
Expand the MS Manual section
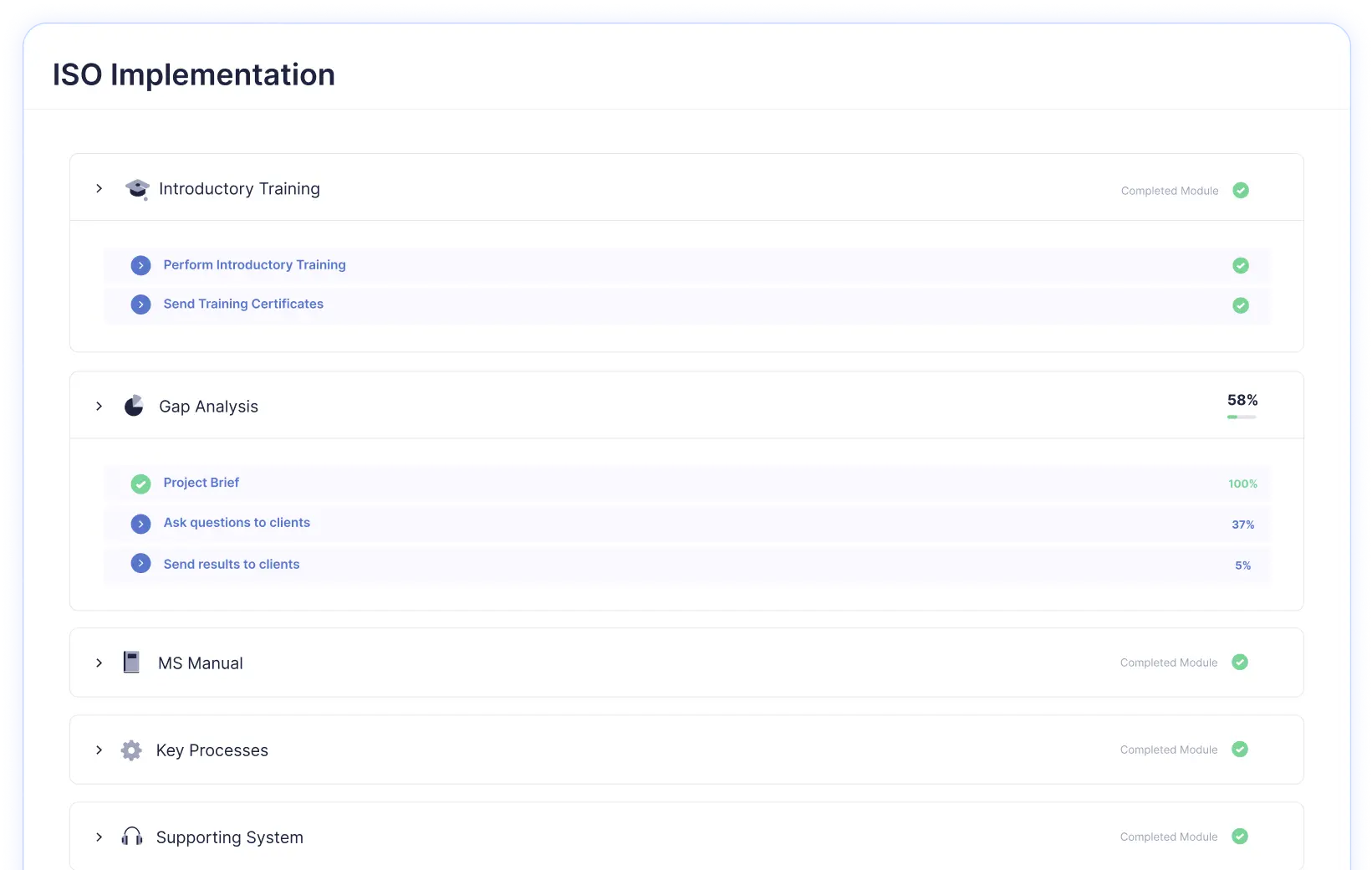[x=99, y=662]
